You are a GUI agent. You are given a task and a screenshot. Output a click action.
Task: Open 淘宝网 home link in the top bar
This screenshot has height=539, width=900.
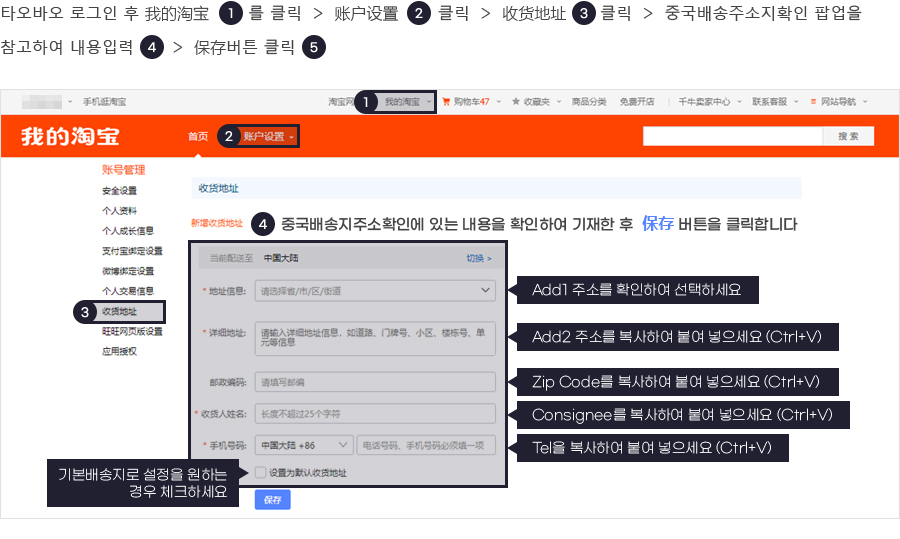click(x=340, y=102)
